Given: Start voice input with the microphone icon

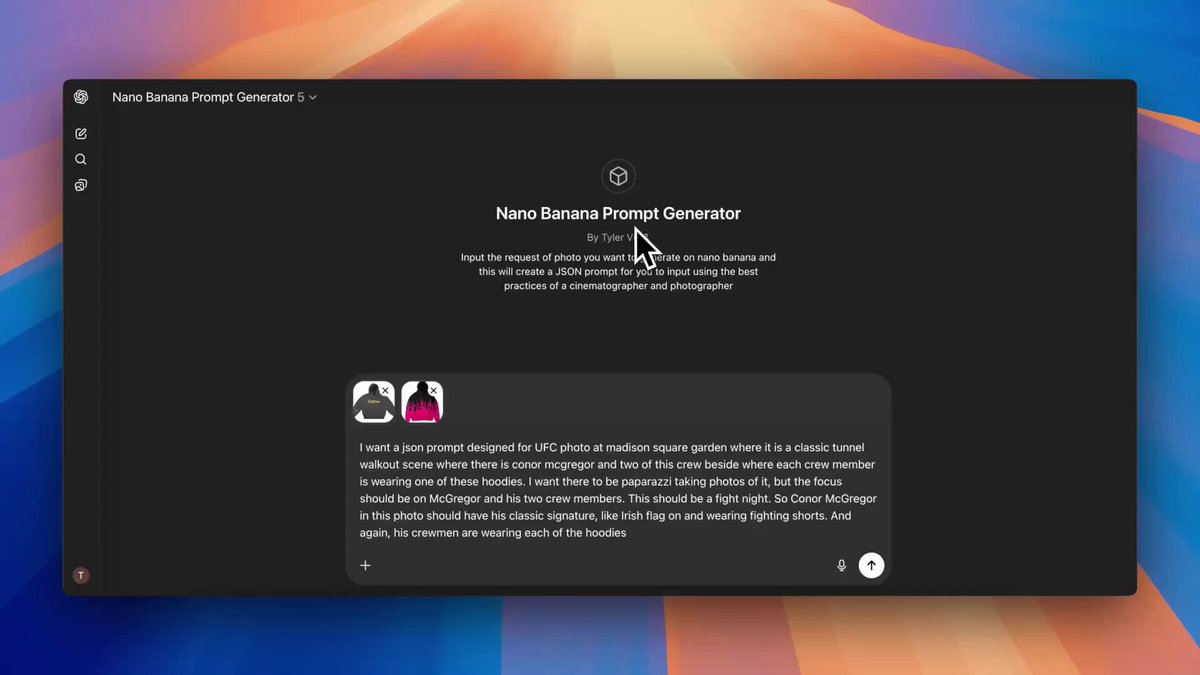Looking at the screenshot, I should [x=841, y=565].
